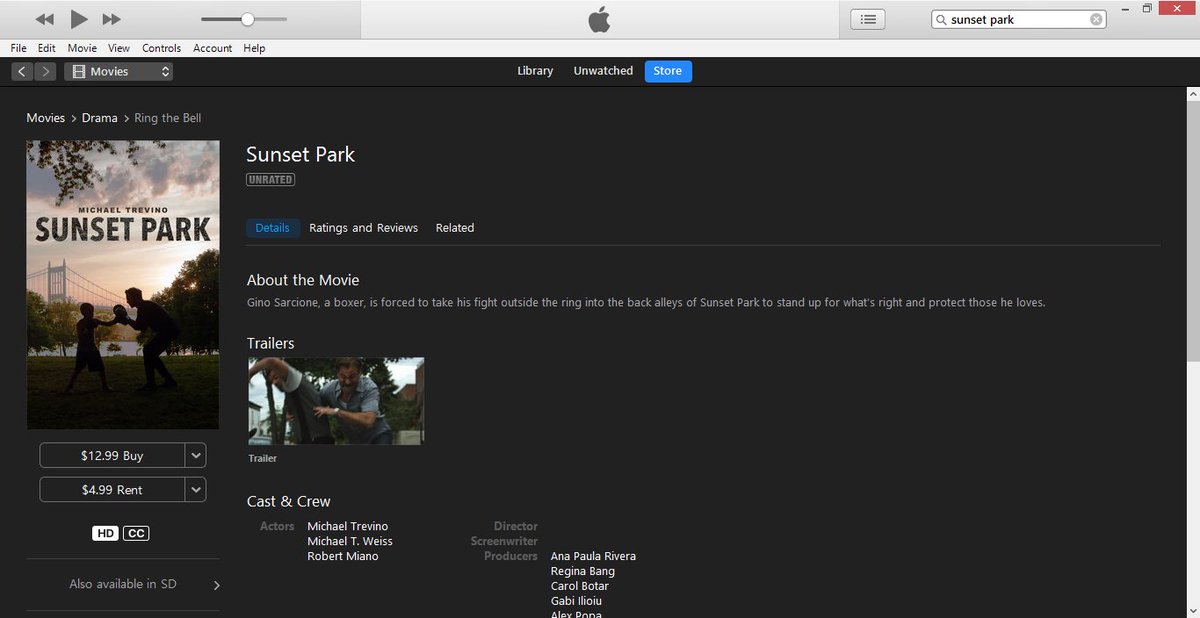Screen dimensions: 1200x618
Task: Adjust the volume slider knob
Action: [x=248, y=19]
